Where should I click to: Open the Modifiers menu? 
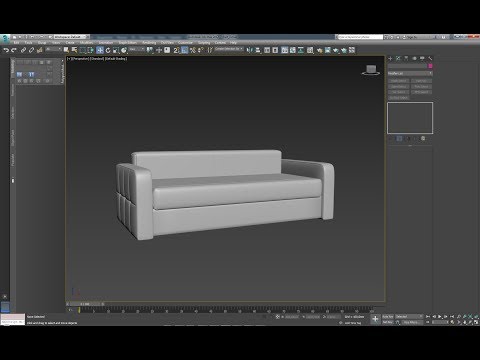pyautogui.click(x=86, y=43)
